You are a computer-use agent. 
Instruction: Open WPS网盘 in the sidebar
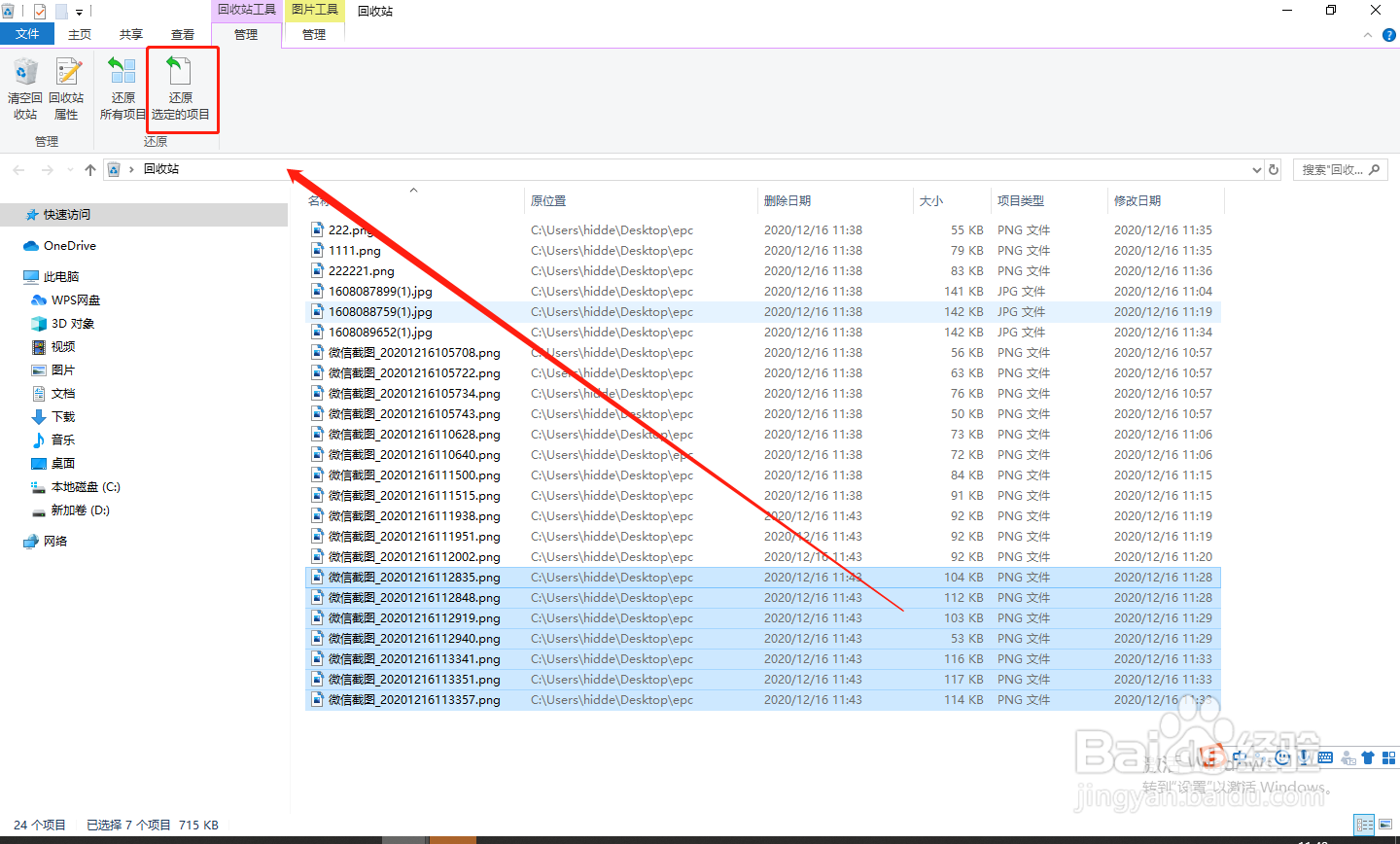(76, 300)
